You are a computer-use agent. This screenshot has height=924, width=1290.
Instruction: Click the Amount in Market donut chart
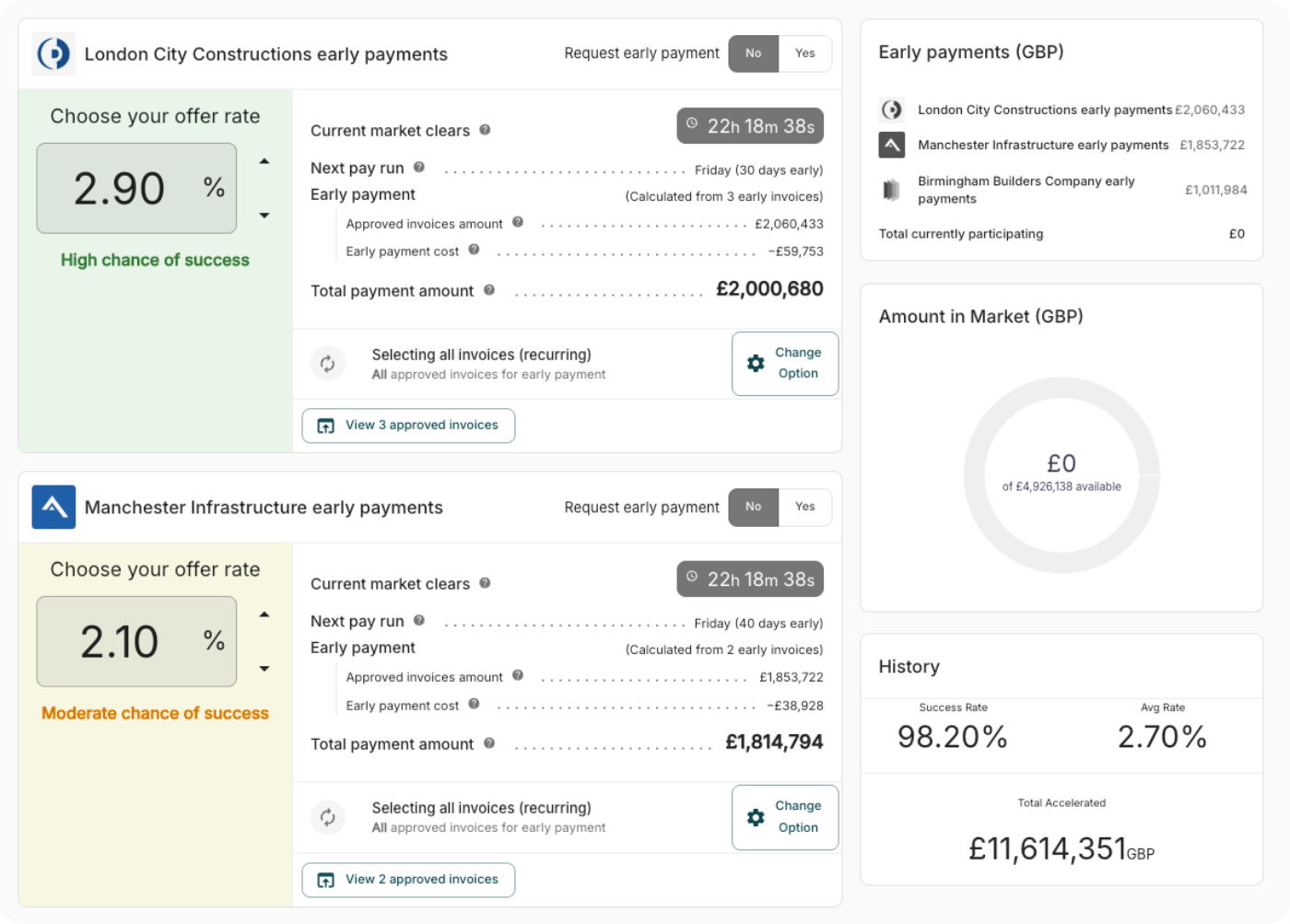click(x=1061, y=474)
